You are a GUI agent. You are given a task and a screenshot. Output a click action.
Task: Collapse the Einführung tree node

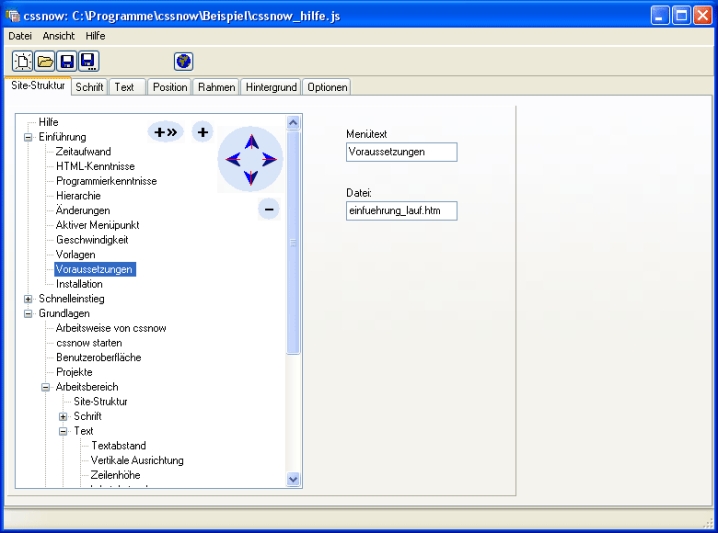pos(28,137)
